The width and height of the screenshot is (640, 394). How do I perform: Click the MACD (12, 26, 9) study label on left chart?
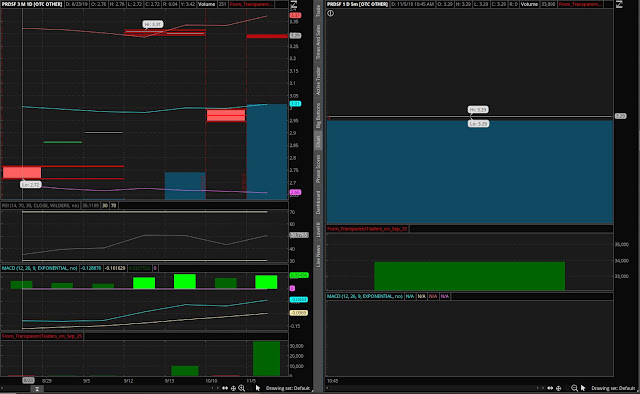pyautogui.click(x=40, y=268)
